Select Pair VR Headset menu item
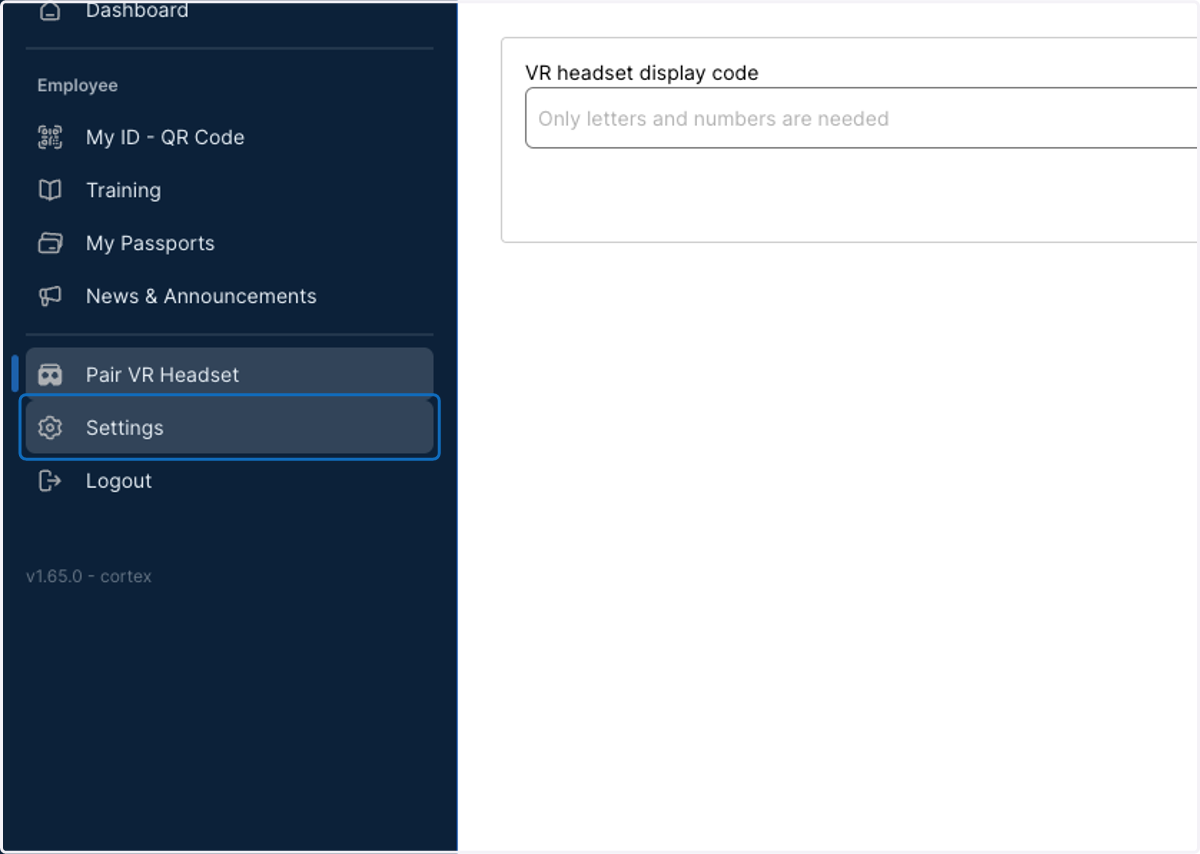The height and width of the screenshot is (854, 1200). [x=230, y=374]
